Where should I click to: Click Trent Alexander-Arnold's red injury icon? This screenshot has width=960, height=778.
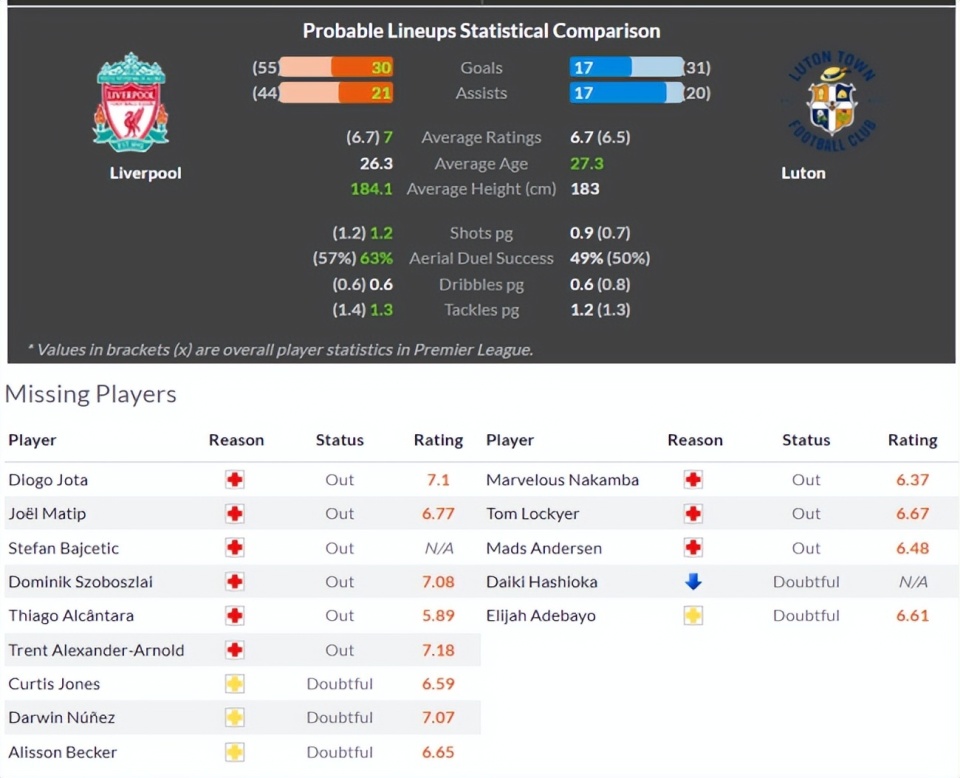point(235,650)
